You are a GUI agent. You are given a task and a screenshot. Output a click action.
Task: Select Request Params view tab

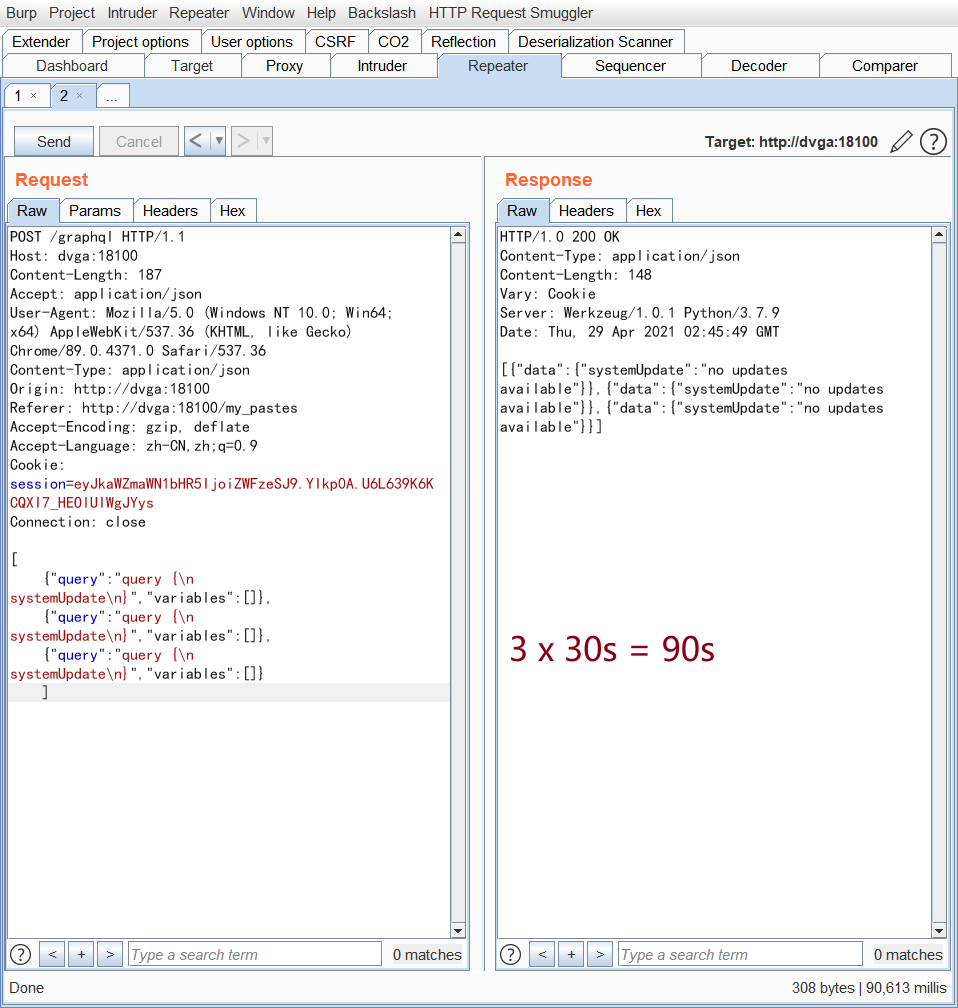click(95, 211)
